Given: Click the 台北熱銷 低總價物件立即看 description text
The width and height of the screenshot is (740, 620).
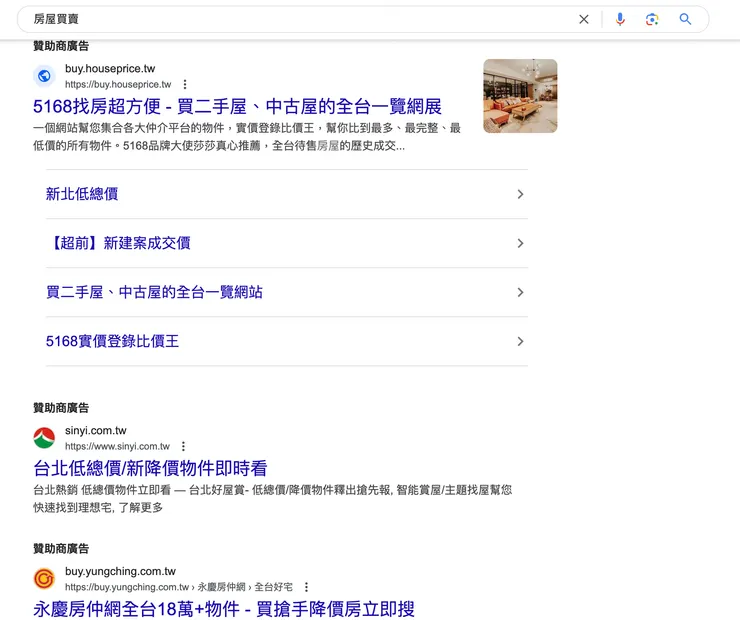Looking at the screenshot, I should click(x=272, y=499).
